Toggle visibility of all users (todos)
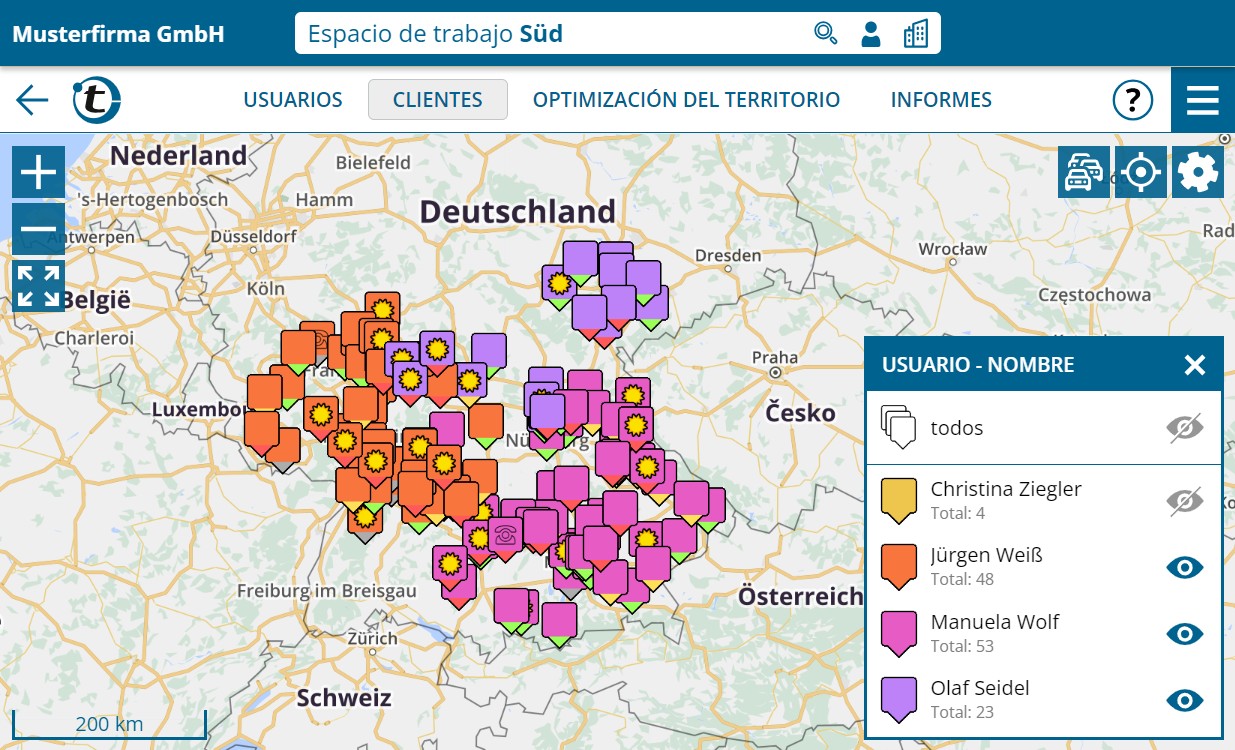 point(1185,428)
